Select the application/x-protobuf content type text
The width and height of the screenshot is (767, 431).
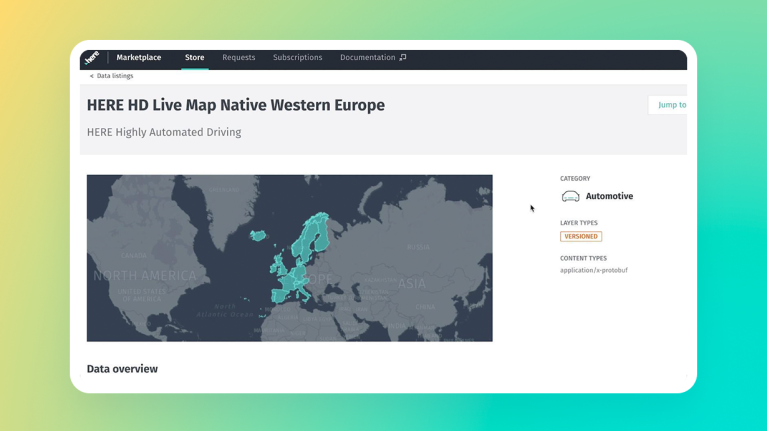(594, 270)
